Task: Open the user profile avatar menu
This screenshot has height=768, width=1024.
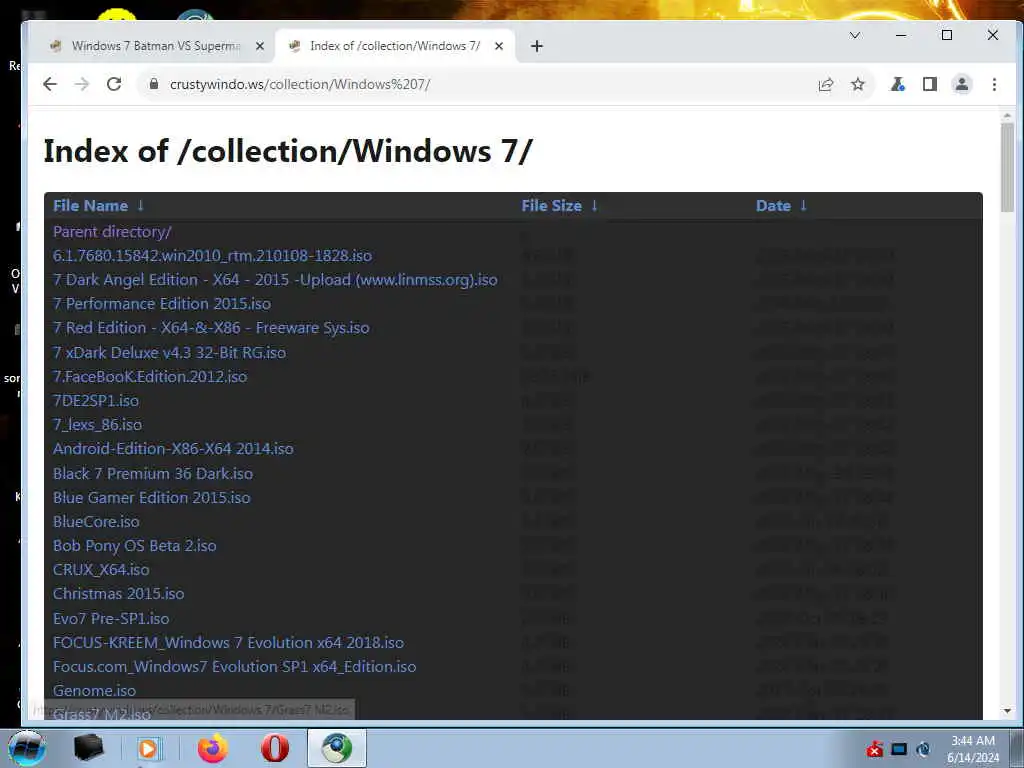Action: [962, 84]
